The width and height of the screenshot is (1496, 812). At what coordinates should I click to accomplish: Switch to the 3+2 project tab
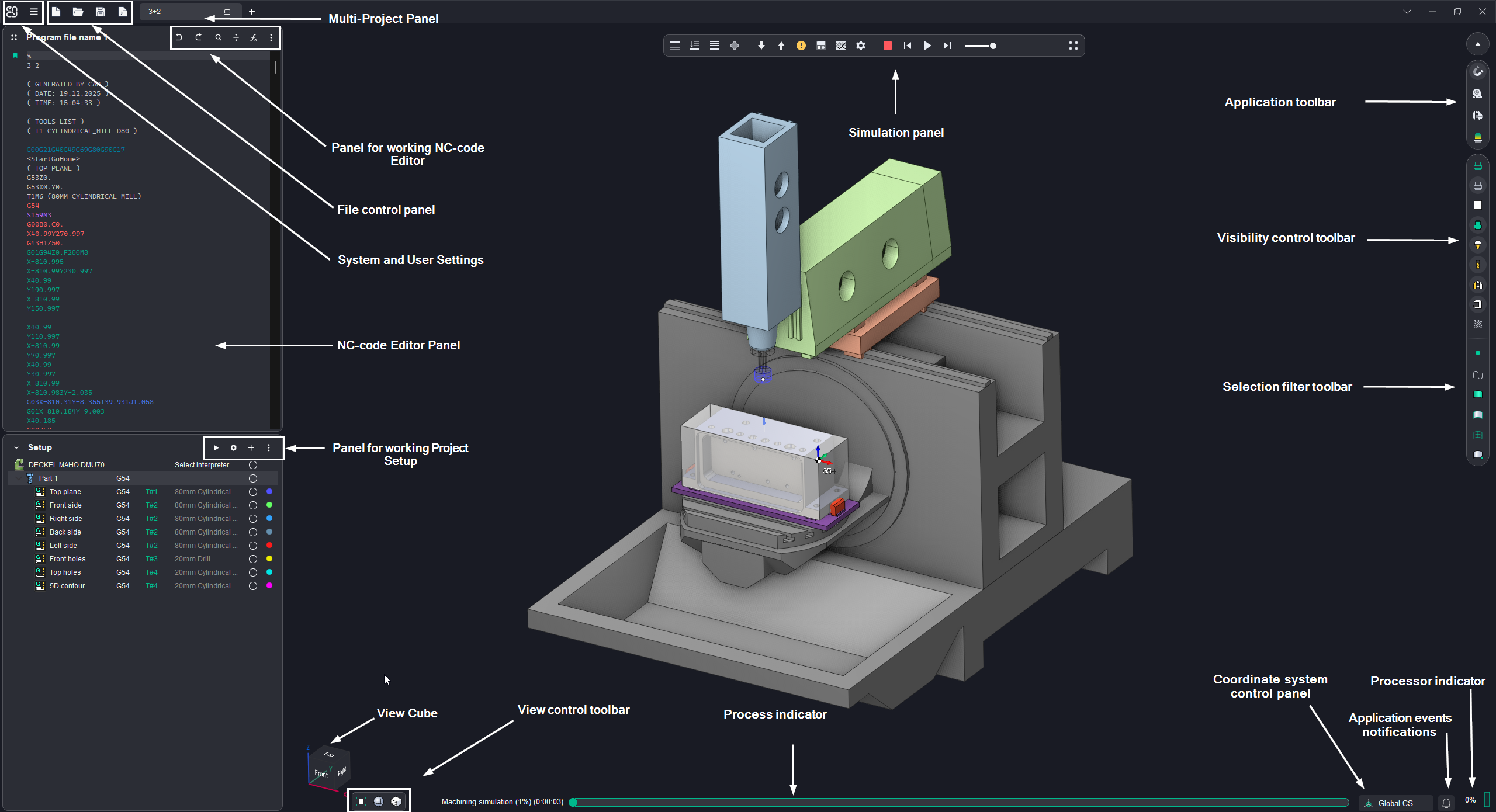(155, 12)
